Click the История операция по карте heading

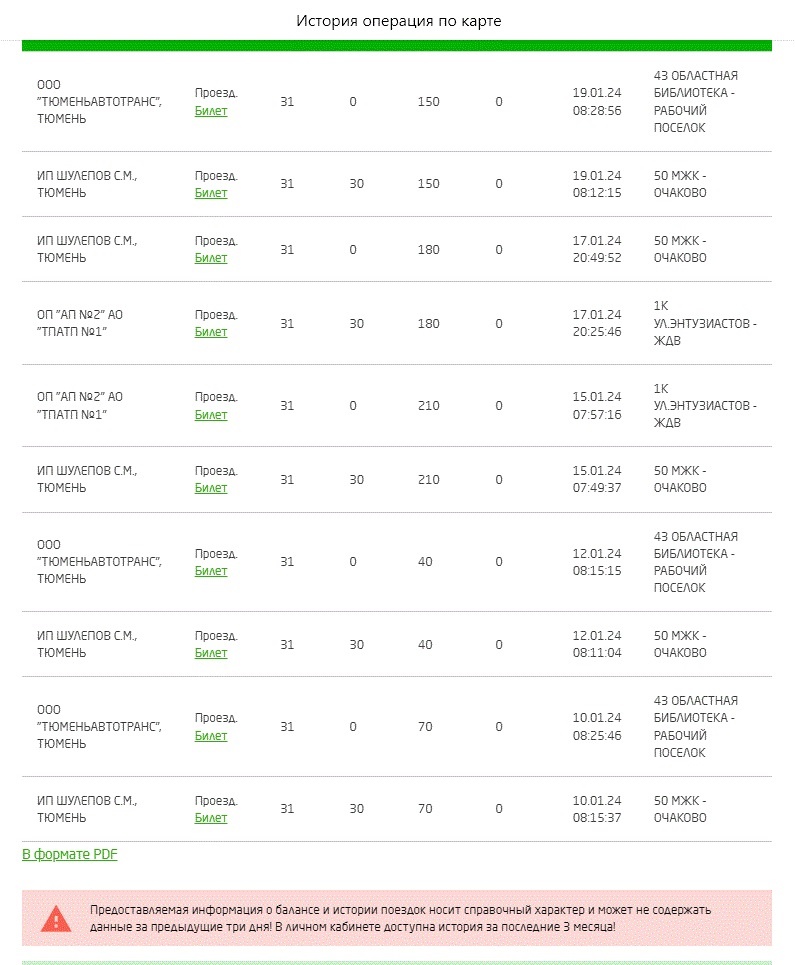click(398, 21)
